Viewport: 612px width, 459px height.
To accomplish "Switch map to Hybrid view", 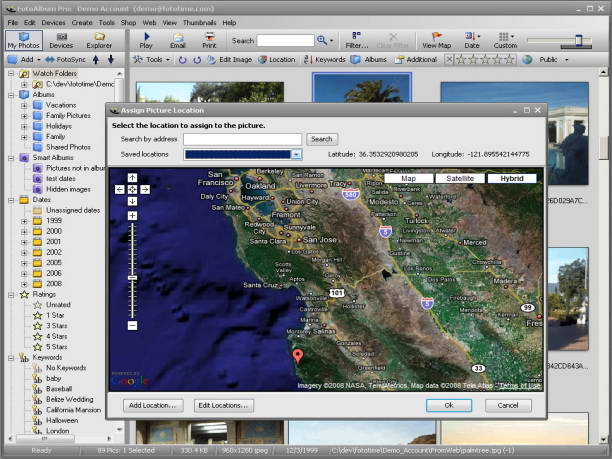I will click(x=511, y=179).
